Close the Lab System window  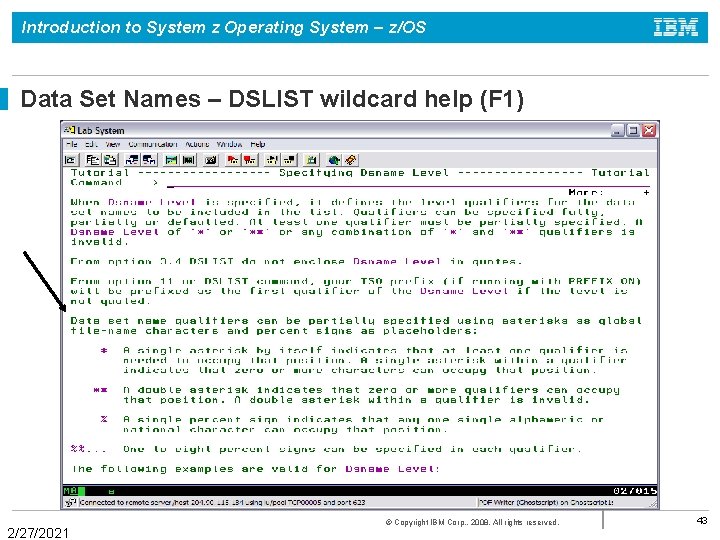(x=648, y=130)
